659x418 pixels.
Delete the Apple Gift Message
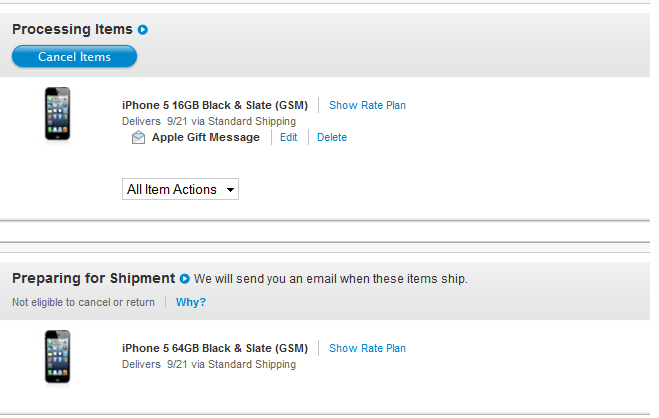[332, 137]
